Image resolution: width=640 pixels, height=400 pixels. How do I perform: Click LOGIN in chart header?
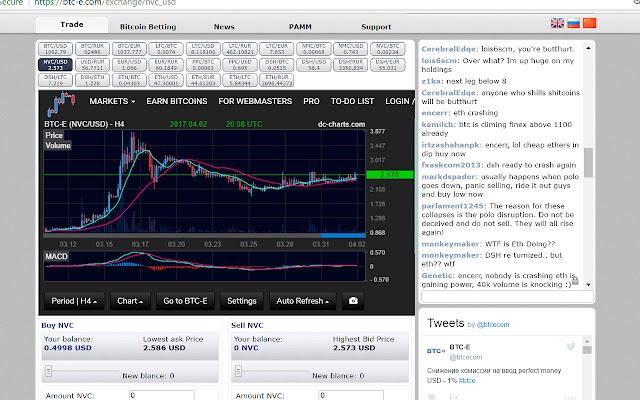click(398, 101)
